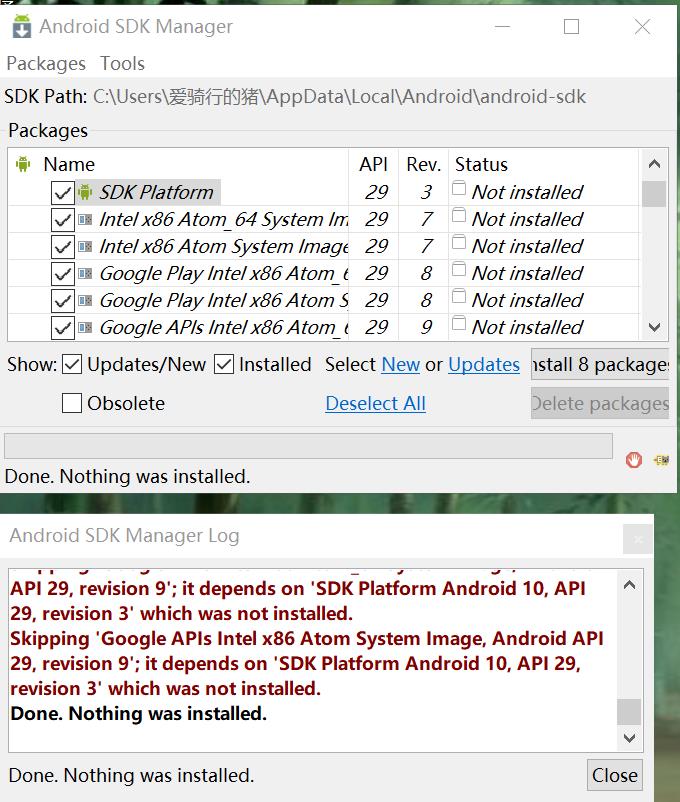This screenshot has width=680, height=802.
Task: Click 'Not installed' status for SDK Platform
Action: (x=527, y=192)
